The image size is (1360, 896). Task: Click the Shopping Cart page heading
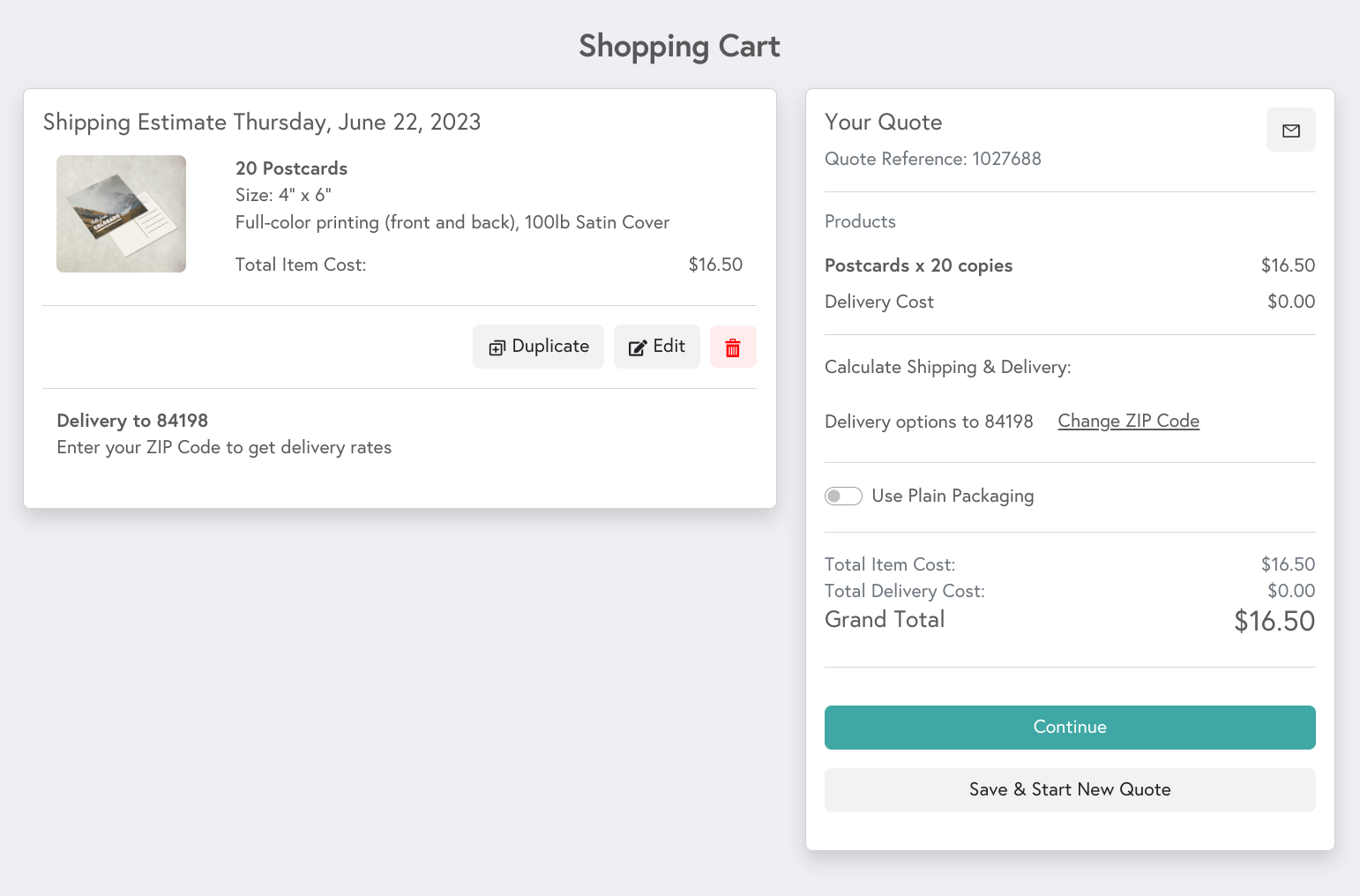click(679, 47)
